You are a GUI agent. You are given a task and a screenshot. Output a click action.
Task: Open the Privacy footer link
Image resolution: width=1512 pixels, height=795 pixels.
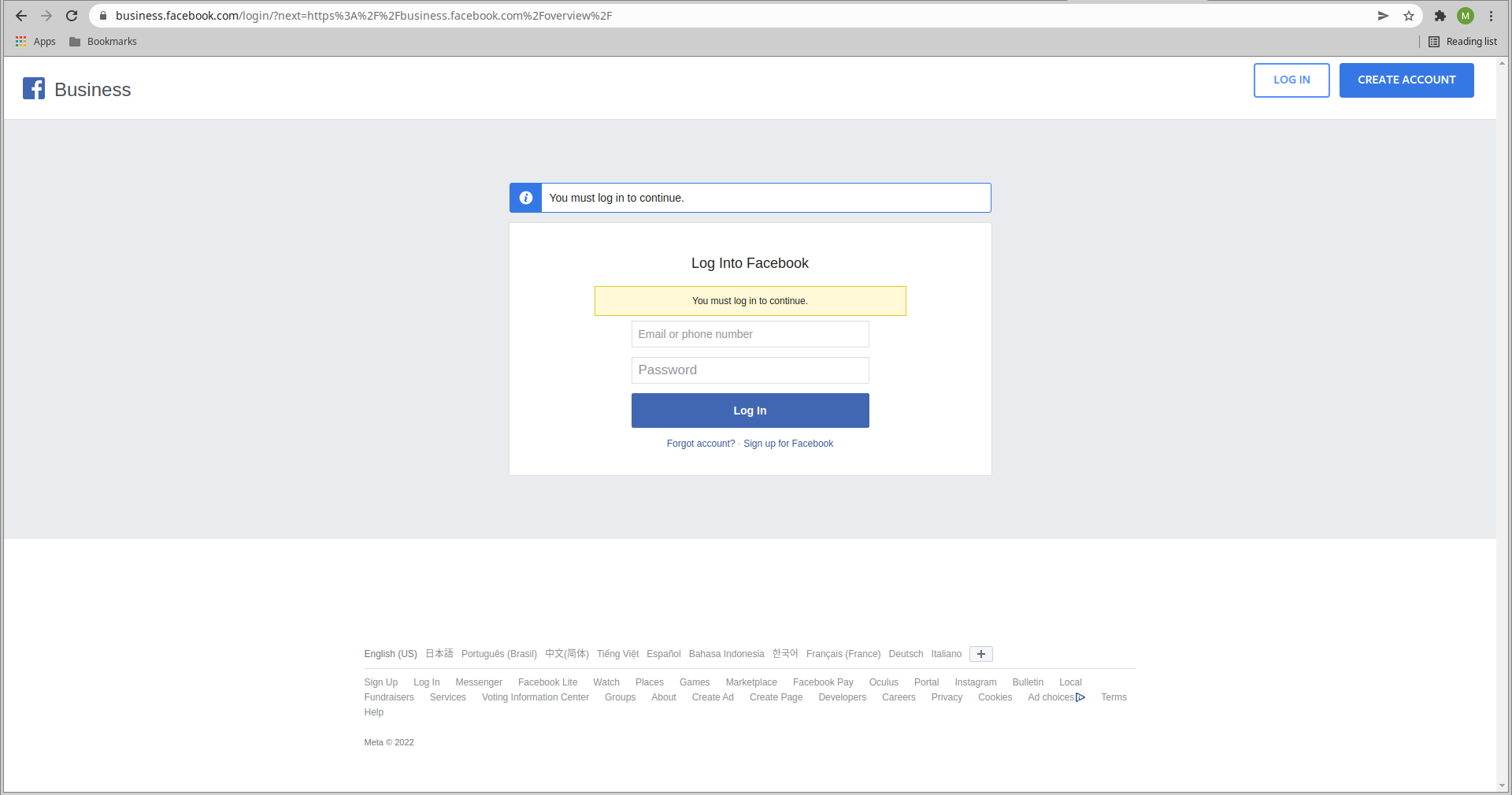tap(947, 697)
